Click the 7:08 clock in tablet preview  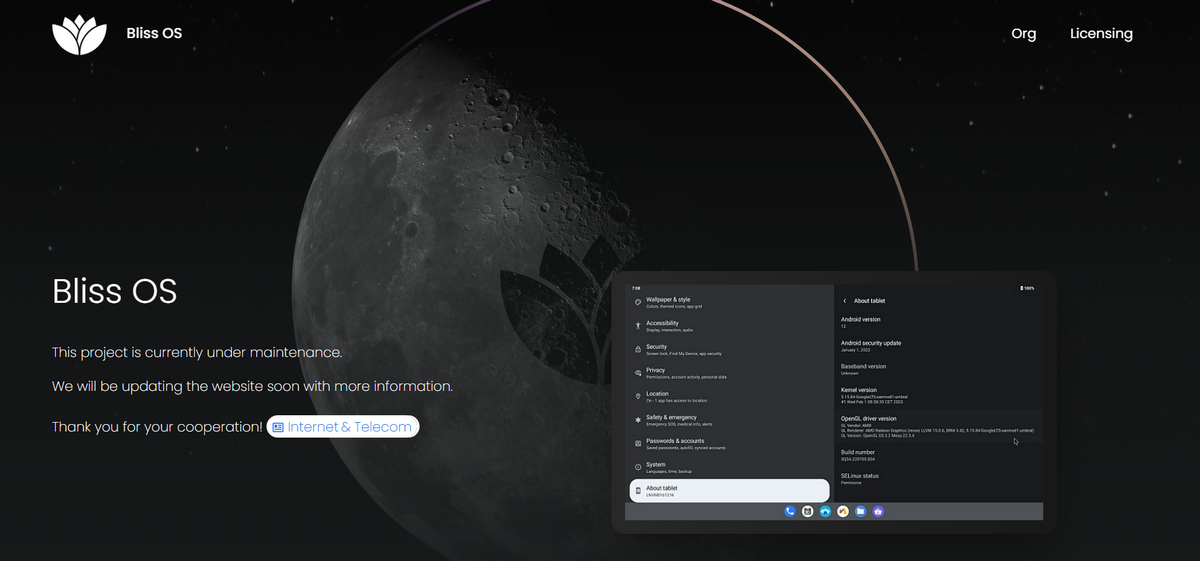pyautogui.click(x=636, y=288)
